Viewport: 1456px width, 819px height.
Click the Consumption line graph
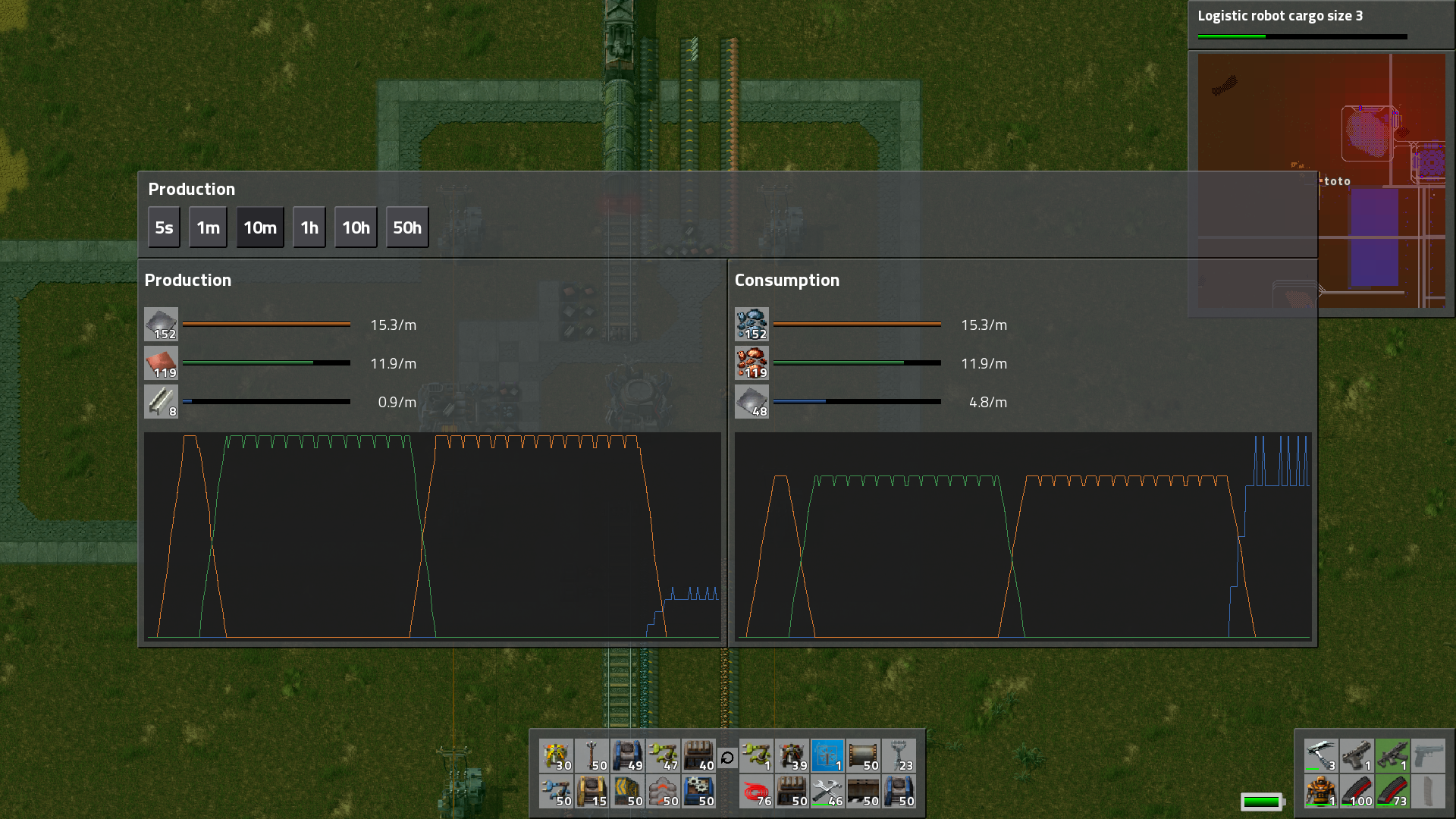(1023, 536)
